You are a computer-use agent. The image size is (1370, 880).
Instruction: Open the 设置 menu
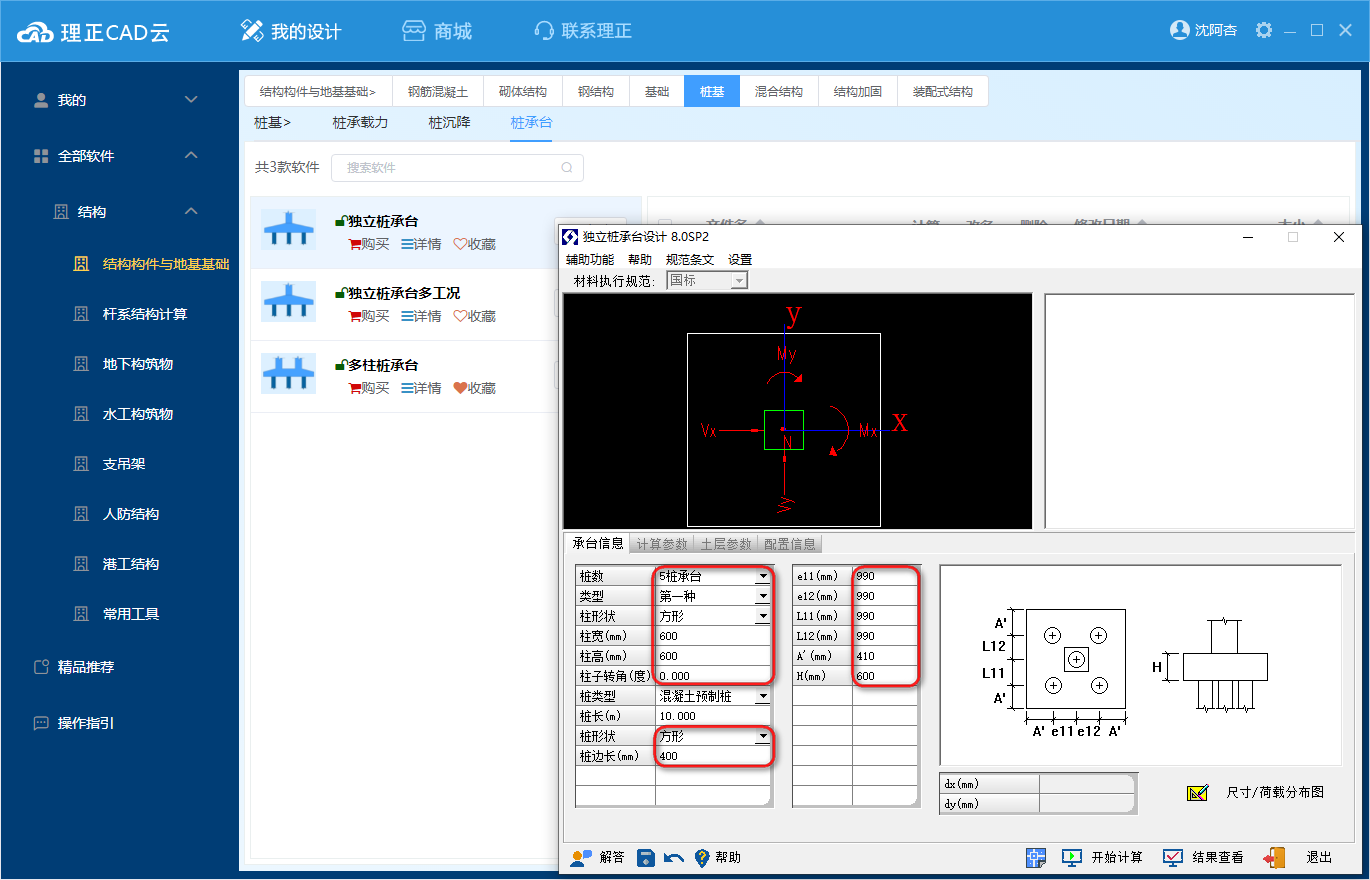pyautogui.click(x=740, y=260)
